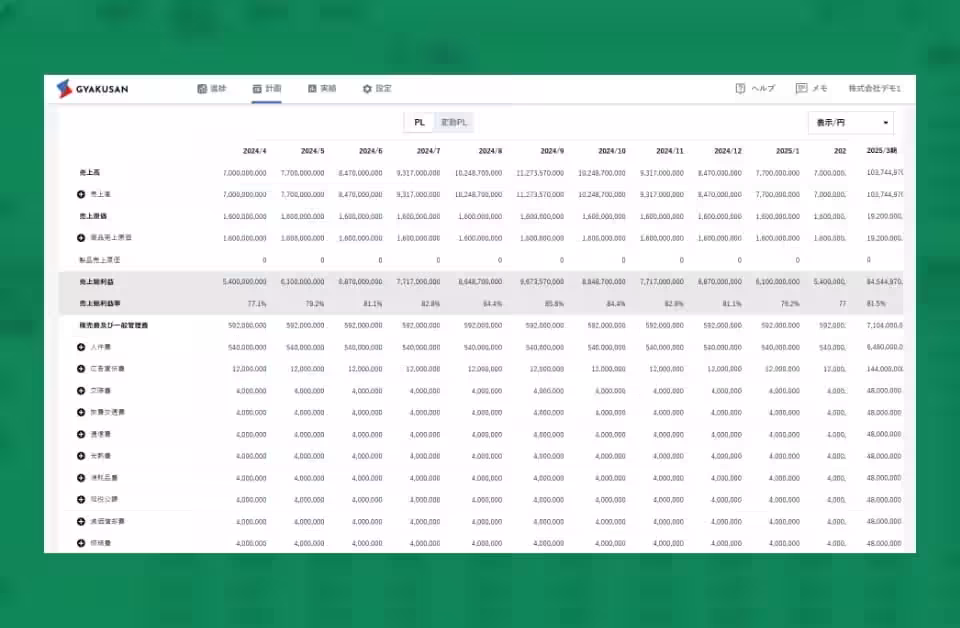960x628 pixels.
Task: Expand the 減価償却費 row
Action: tap(81, 521)
